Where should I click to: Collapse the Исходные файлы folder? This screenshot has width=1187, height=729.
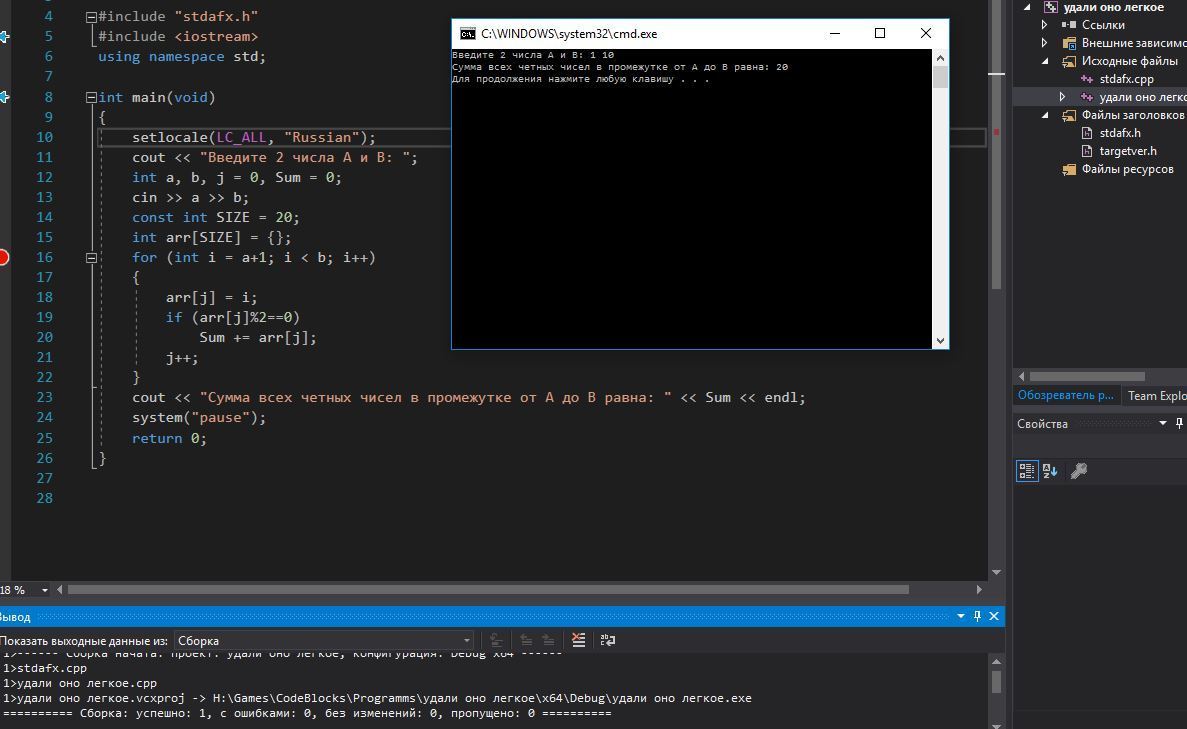[1045, 61]
